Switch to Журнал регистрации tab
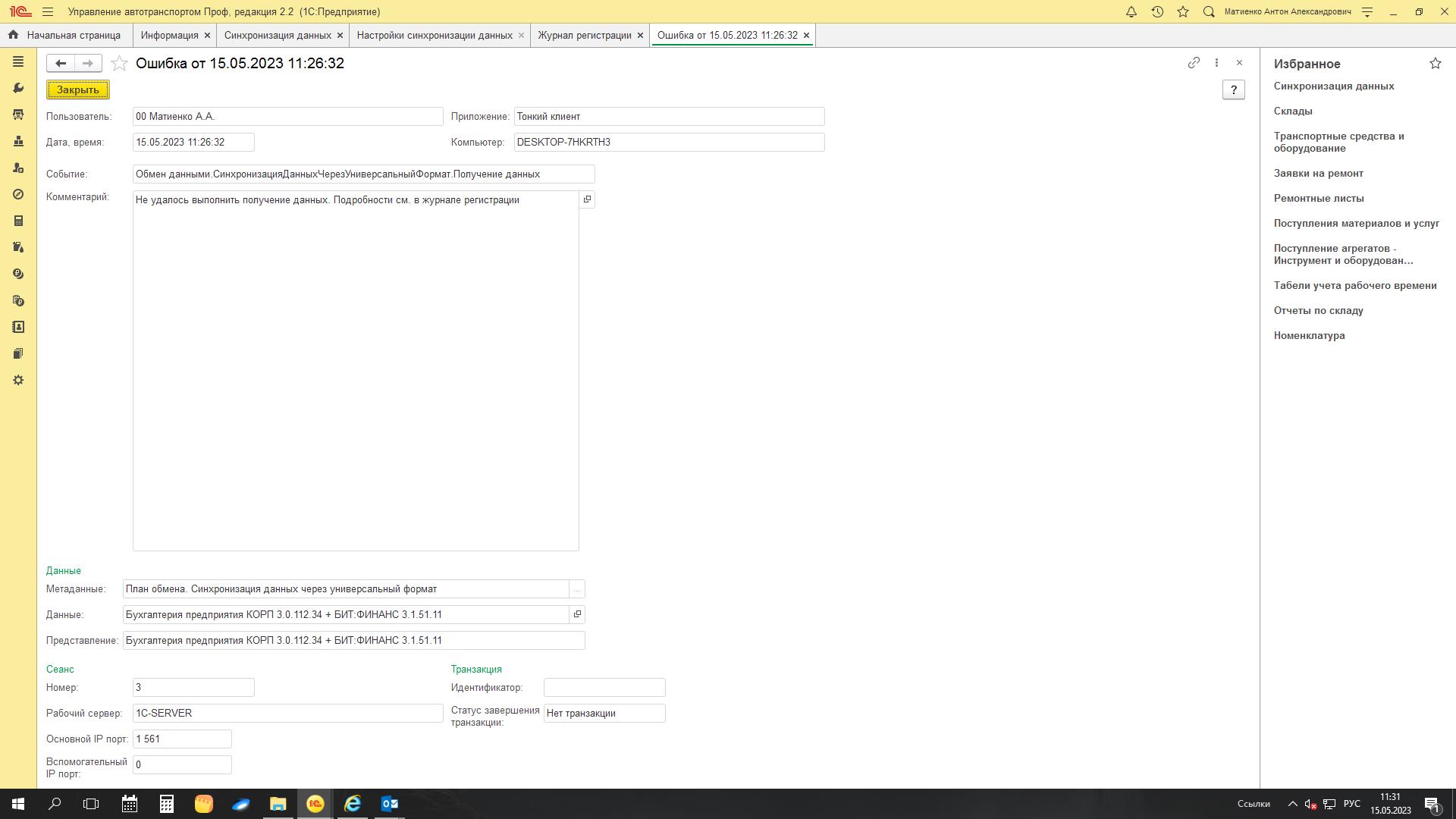 click(x=585, y=36)
